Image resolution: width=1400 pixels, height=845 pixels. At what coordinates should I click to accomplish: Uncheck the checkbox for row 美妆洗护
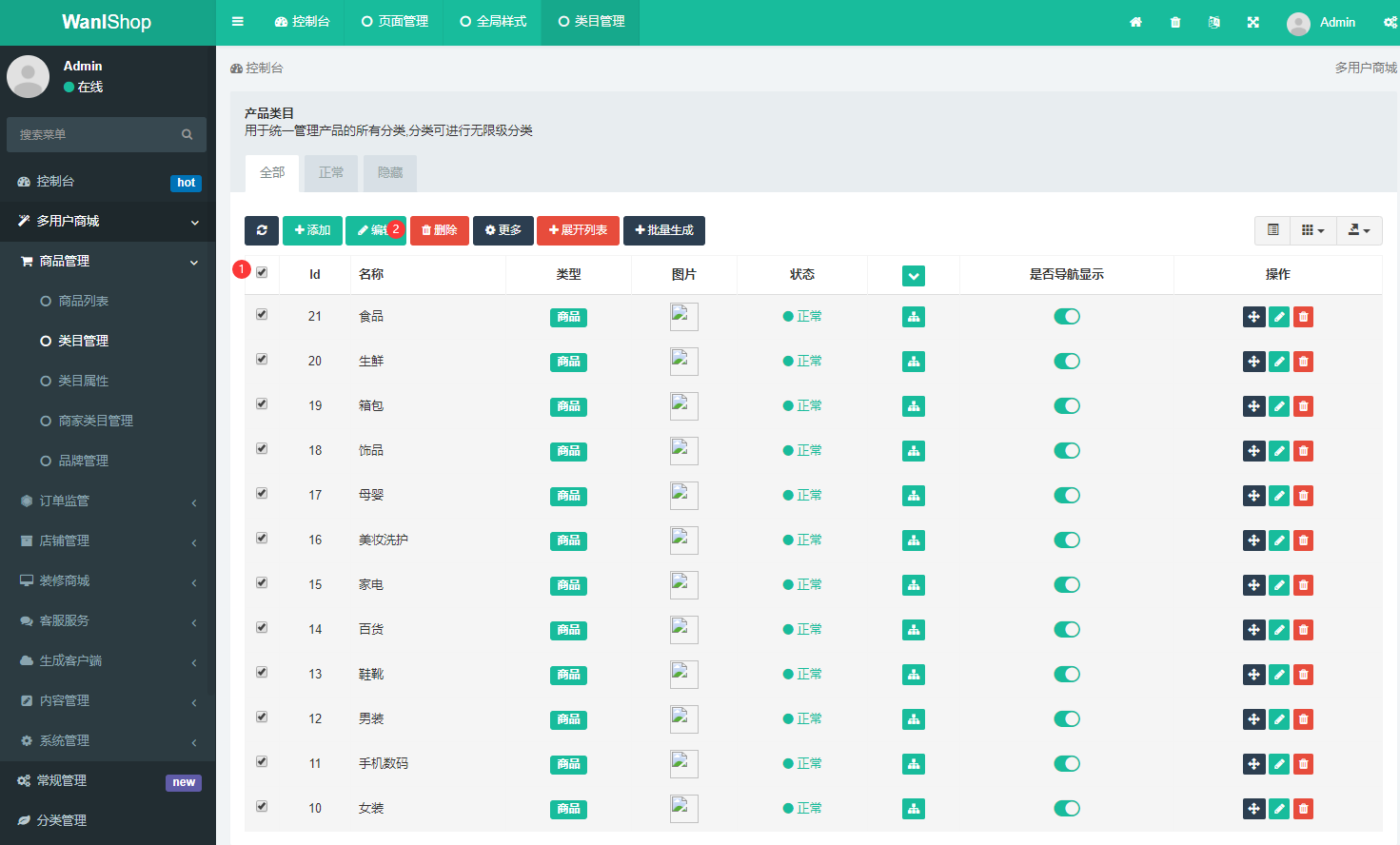pyautogui.click(x=262, y=538)
